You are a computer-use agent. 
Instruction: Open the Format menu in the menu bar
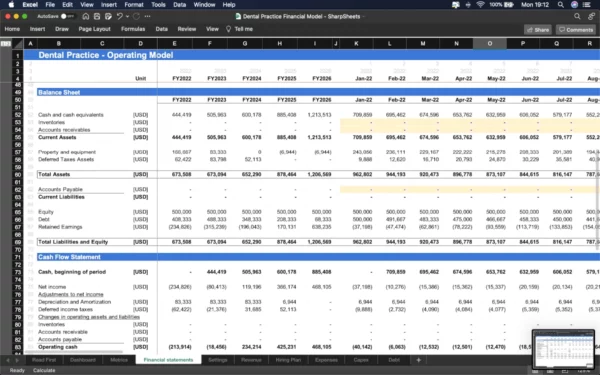click(134, 5)
